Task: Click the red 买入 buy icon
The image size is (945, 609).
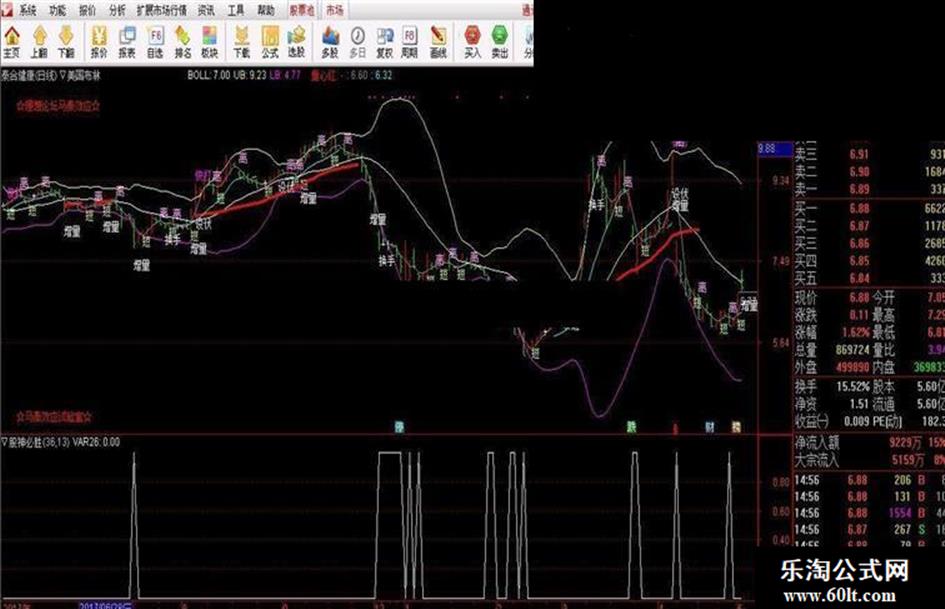Action: [472, 42]
